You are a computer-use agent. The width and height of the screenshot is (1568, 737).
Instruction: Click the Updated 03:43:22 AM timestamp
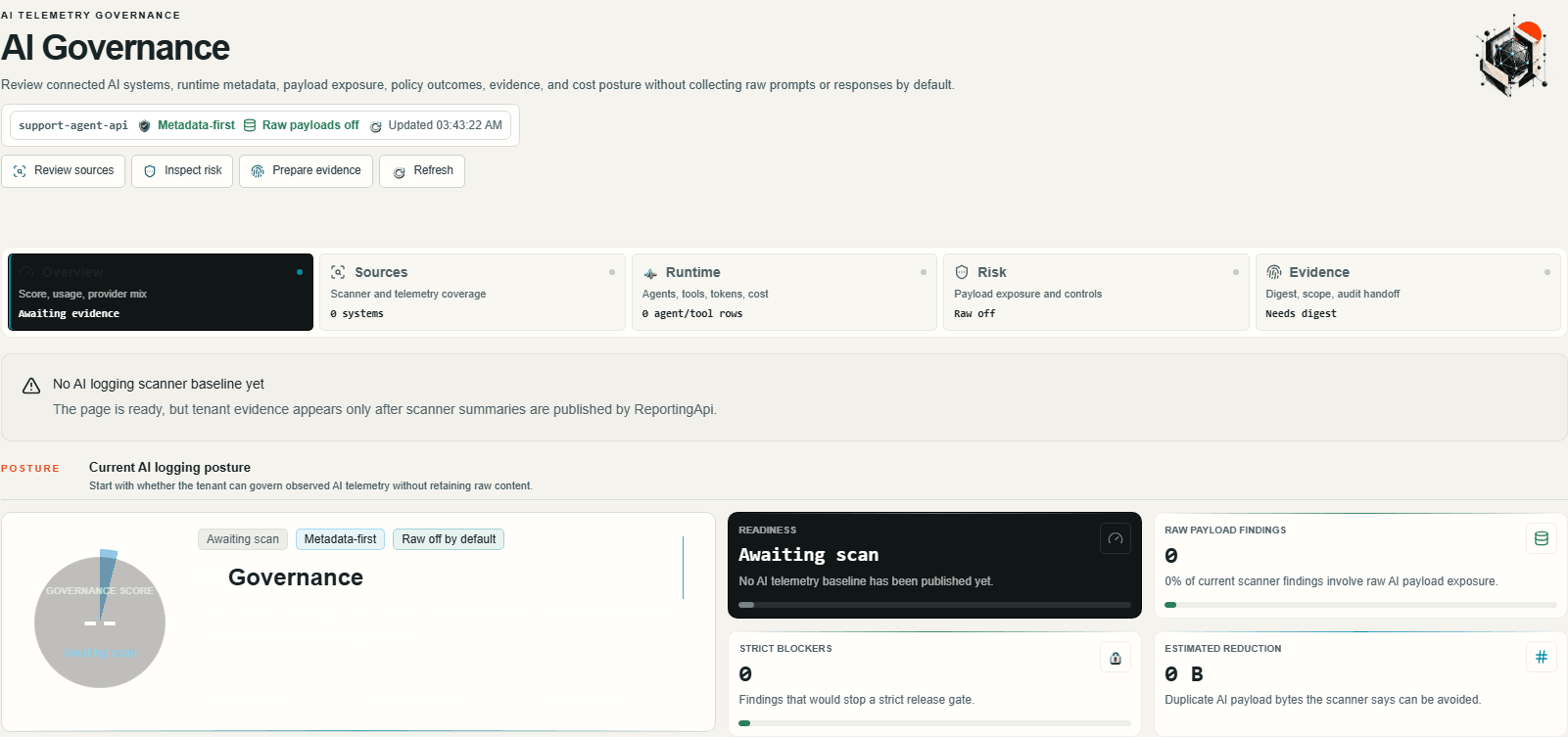click(445, 125)
